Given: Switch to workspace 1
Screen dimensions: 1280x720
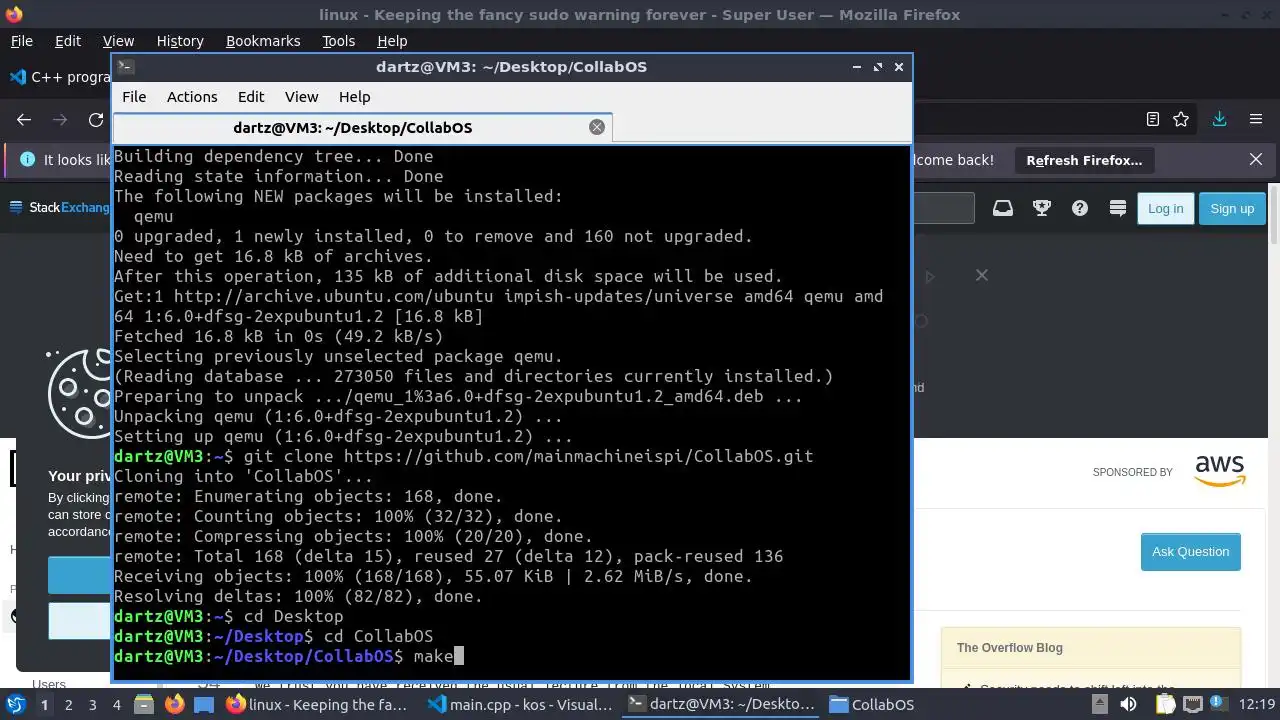Looking at the screenshot, I should coord(44,704).
